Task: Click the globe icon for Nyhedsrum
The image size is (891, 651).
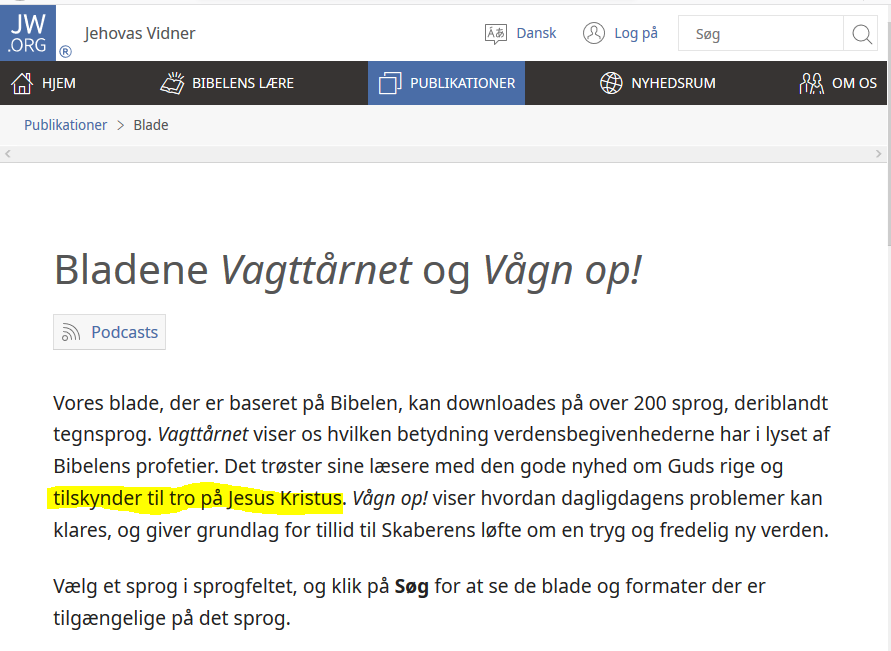Action: [611, 83]
